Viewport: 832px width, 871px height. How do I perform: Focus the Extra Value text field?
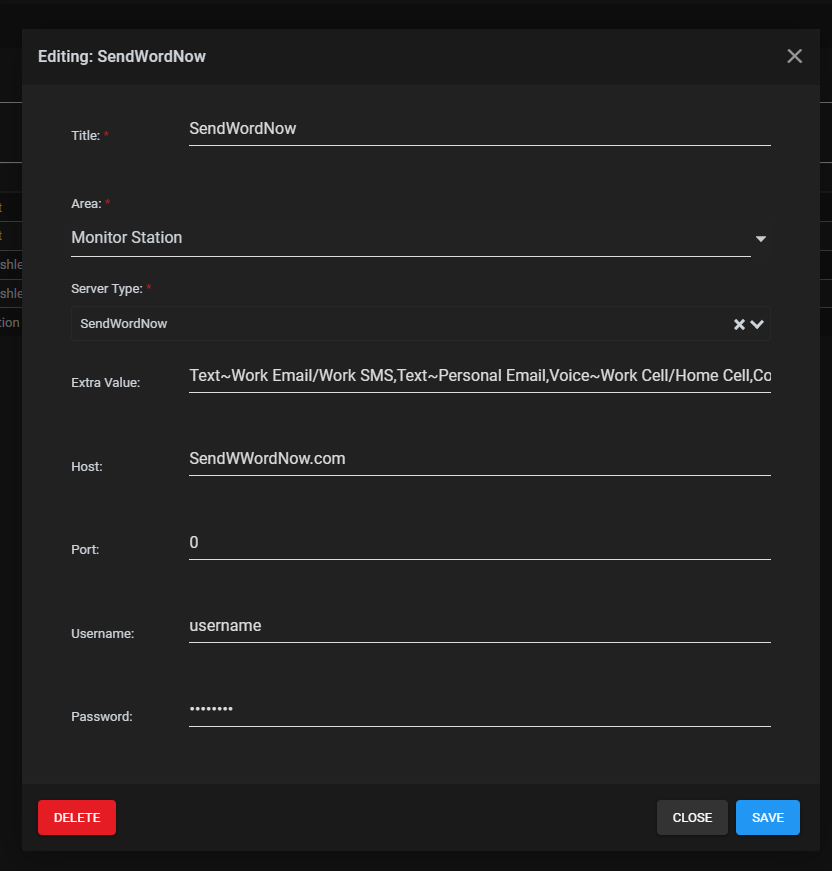tap(479, 376)
